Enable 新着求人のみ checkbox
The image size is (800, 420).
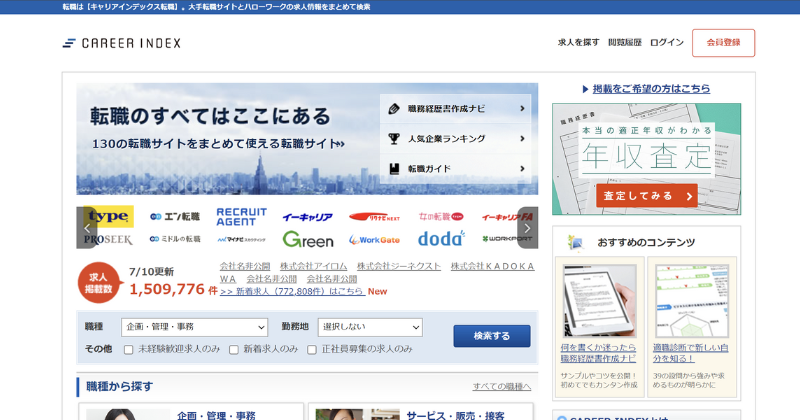234,350
